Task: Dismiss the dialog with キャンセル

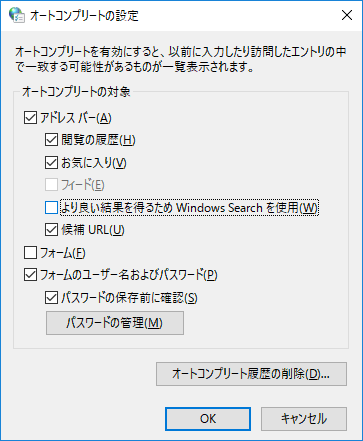Action: pyautogui.click(x=304, y=419)
